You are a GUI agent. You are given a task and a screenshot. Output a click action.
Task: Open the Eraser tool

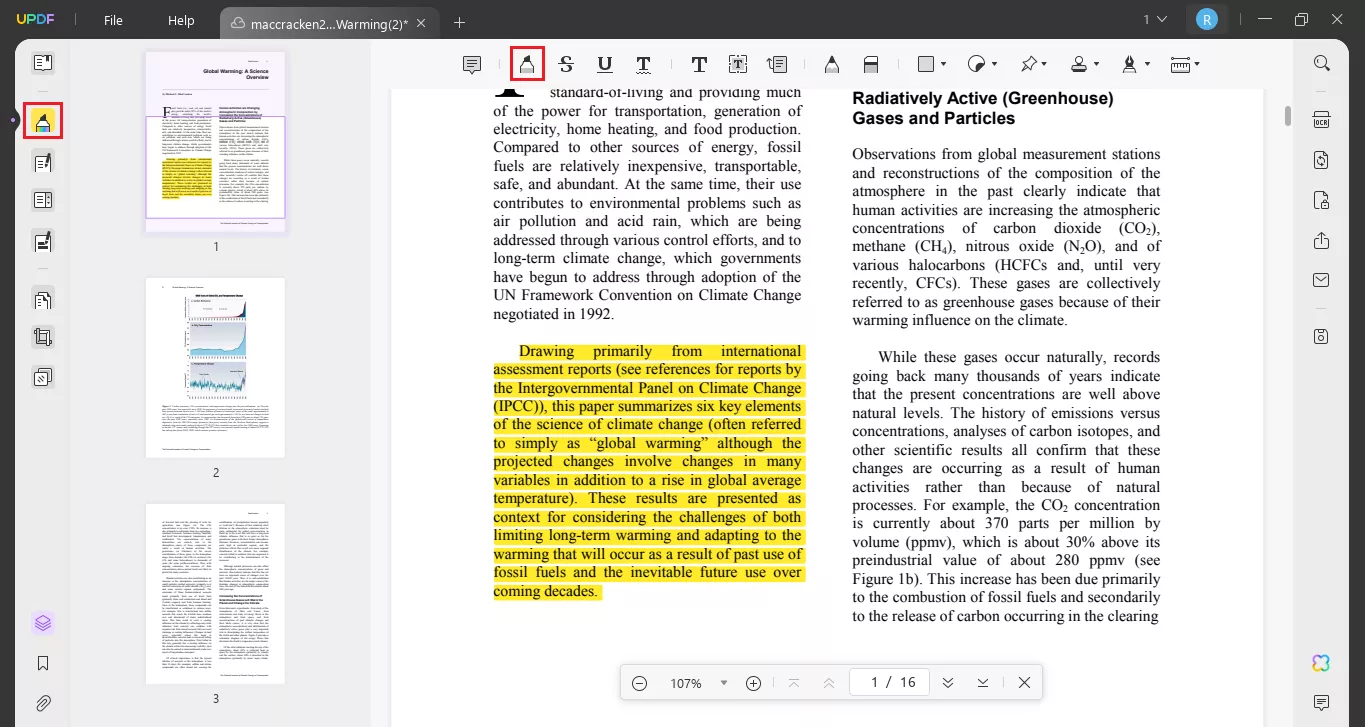click(x=870, y=63)
